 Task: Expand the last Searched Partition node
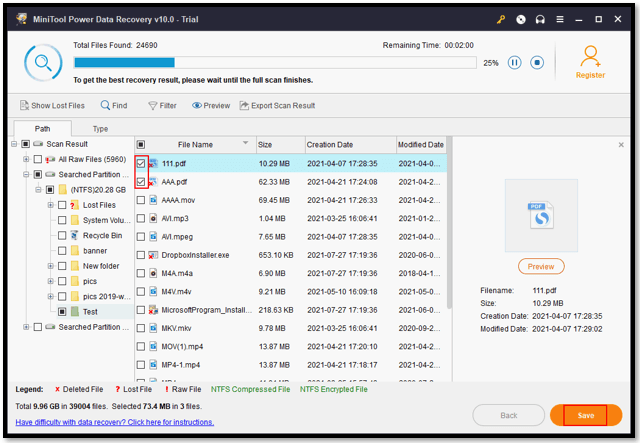click(26, 327)
